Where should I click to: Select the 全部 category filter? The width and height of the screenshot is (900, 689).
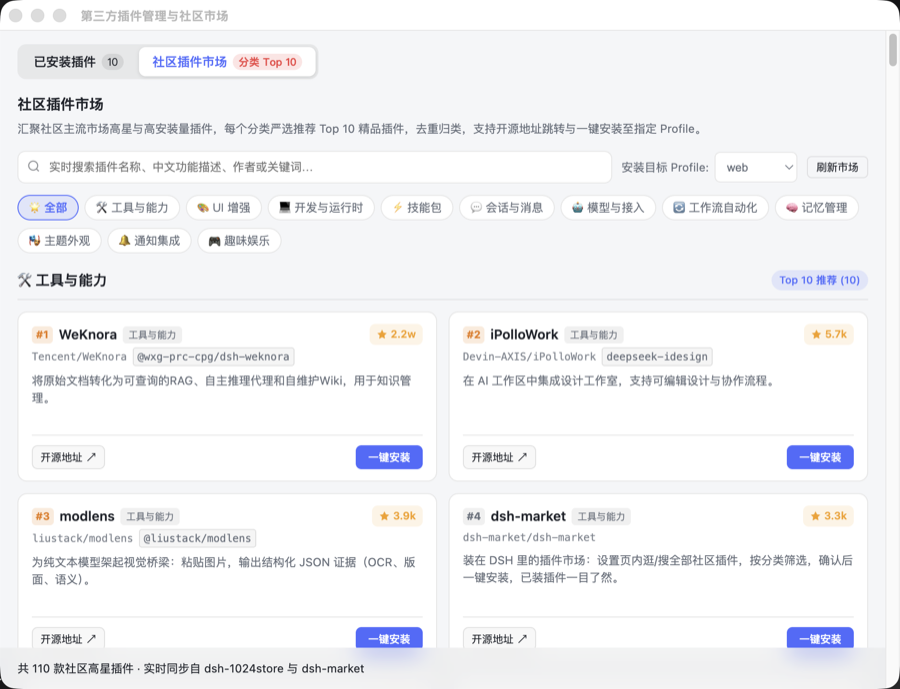point(48,207)
